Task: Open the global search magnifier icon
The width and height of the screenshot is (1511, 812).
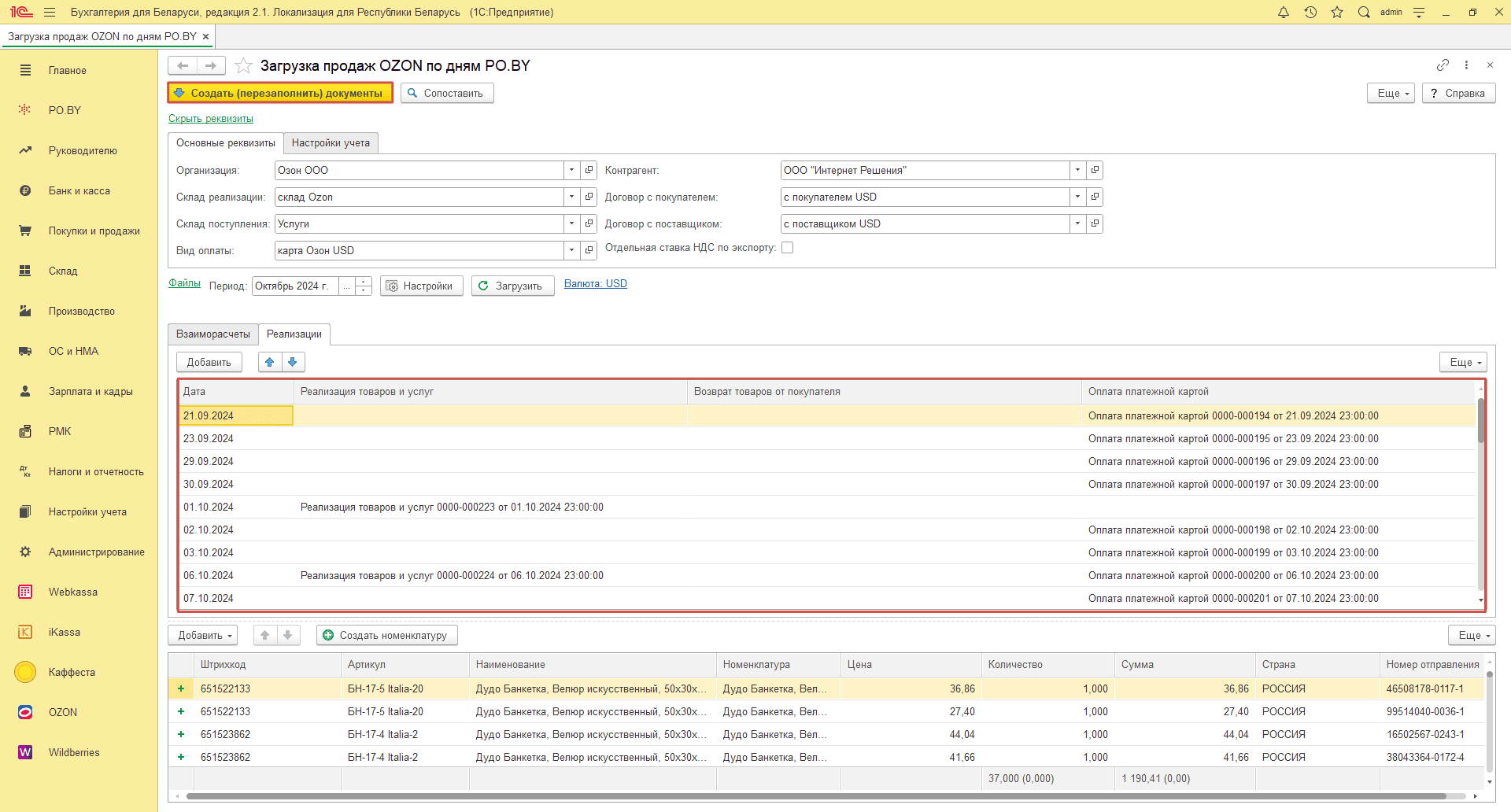Action: coord(1364,13)
